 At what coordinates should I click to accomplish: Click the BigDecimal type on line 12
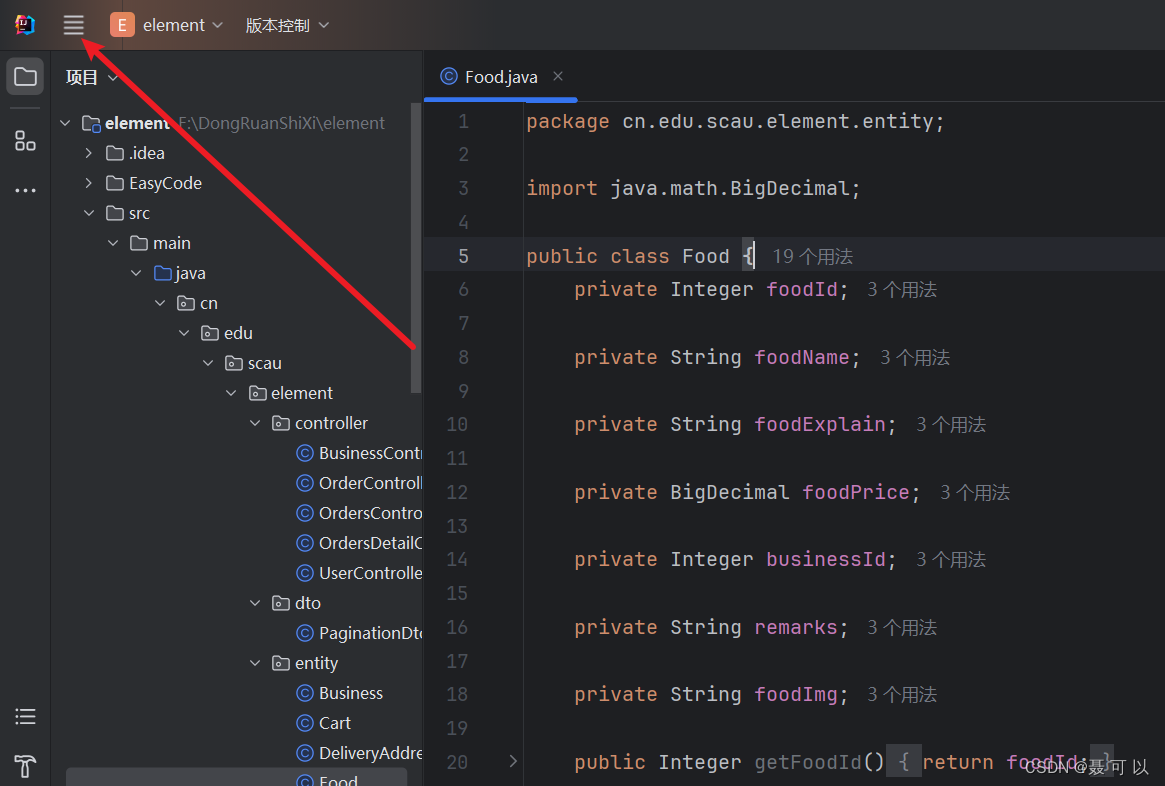730,493
